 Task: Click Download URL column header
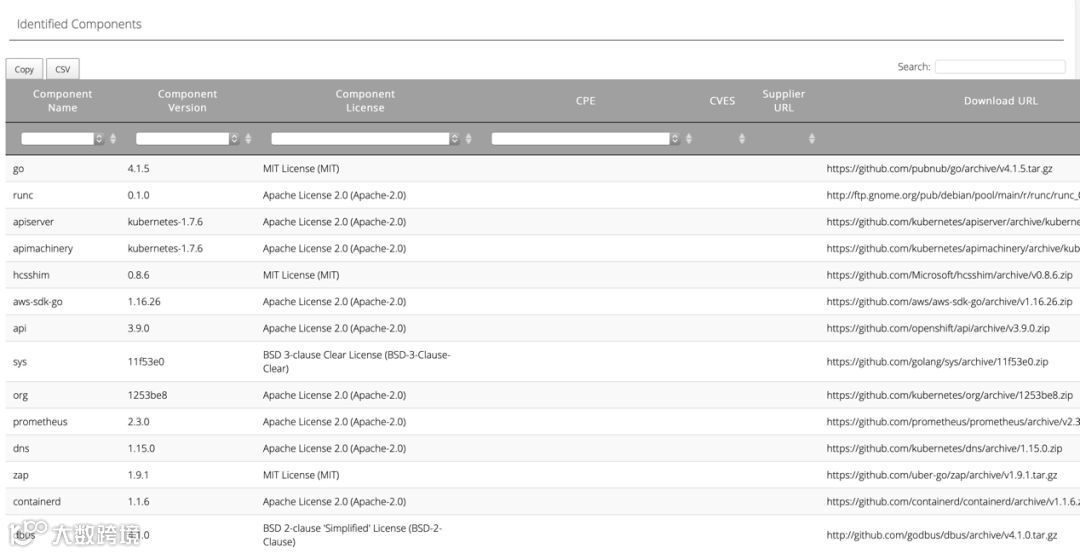click(x=1000, y=101)
